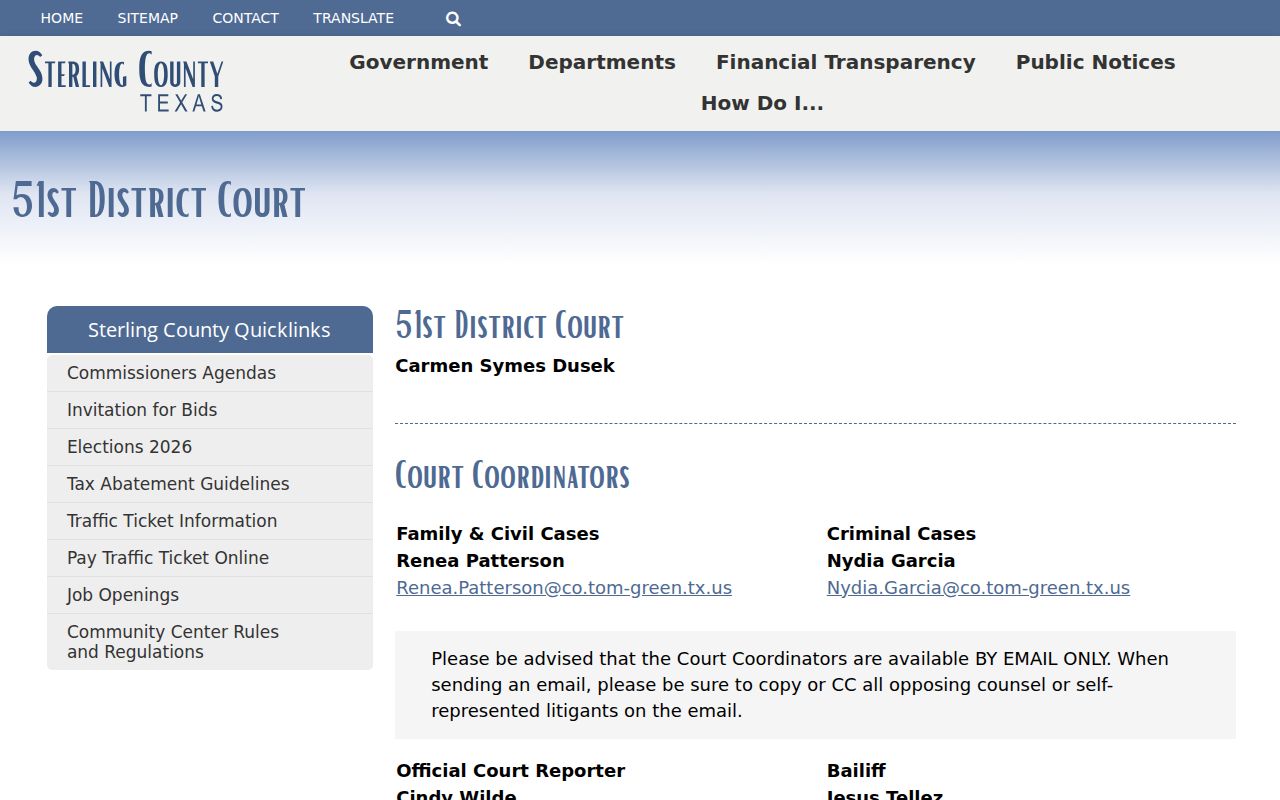Open the search magnifier icon
The height and width of the screenshot is (800, 1280).
coord(453,18)
